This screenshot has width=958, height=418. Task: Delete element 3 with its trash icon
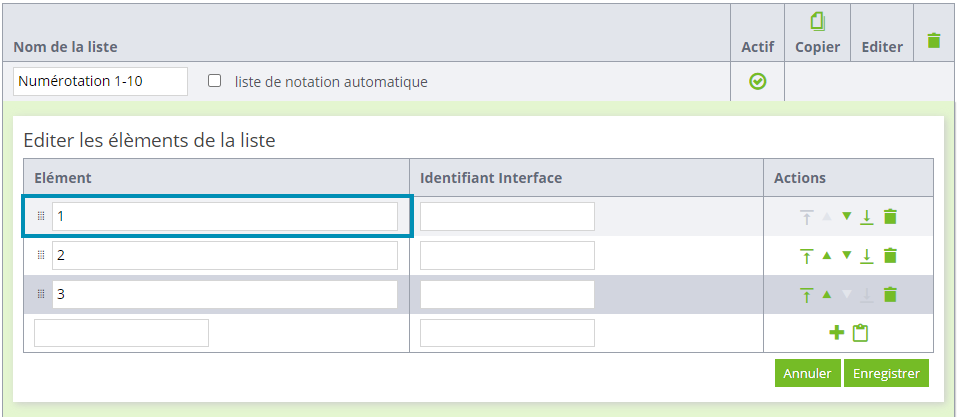pyautogui.click(x=890, y=295)
